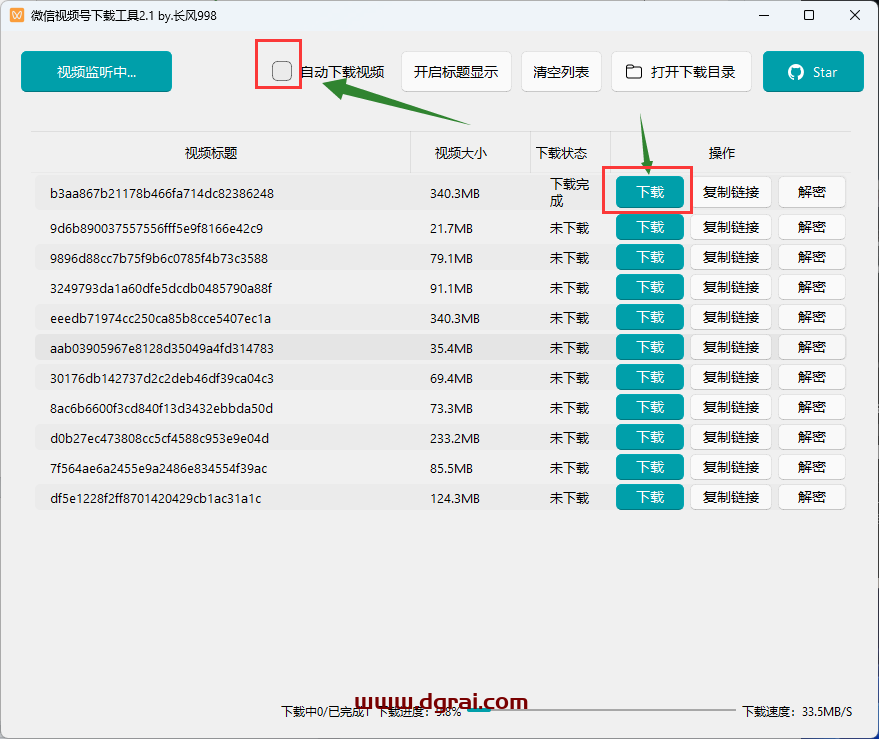Download the 91.1MB video 3249793d...
879x739 pixels.
650,288
